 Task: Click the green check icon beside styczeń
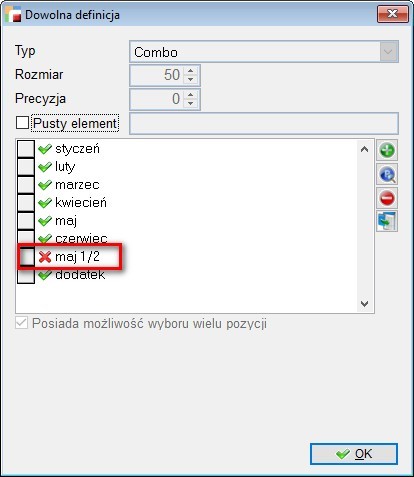click(45, 149)
